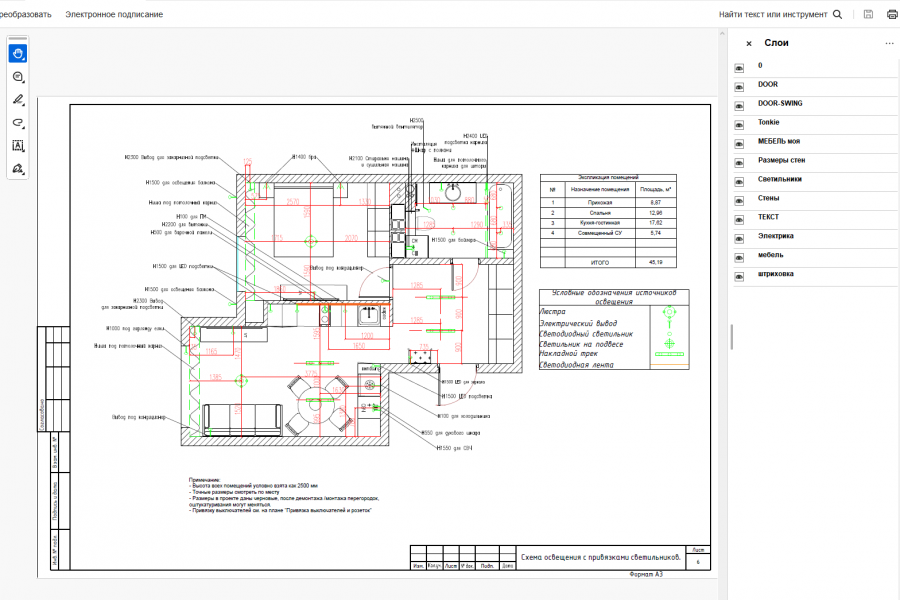Click the Светодиодная лента legend entry

click(576, 365)
